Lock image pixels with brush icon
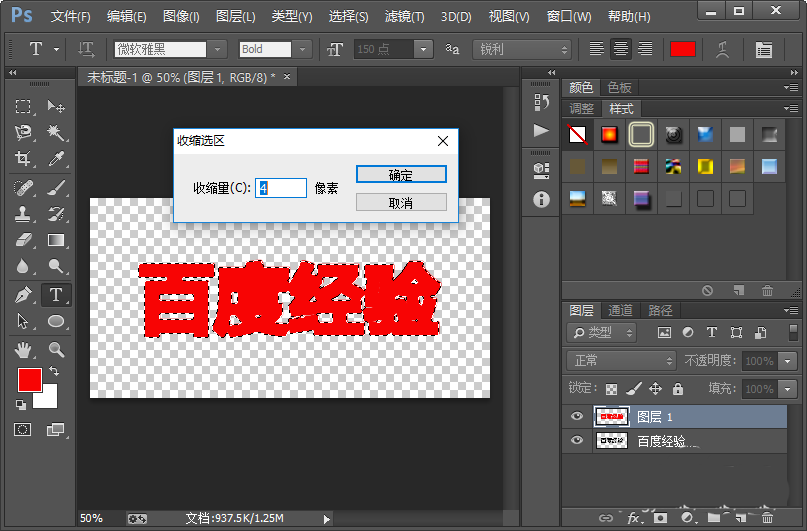The height and width of the screenshot is (531, 807). [x=634, y=388]
